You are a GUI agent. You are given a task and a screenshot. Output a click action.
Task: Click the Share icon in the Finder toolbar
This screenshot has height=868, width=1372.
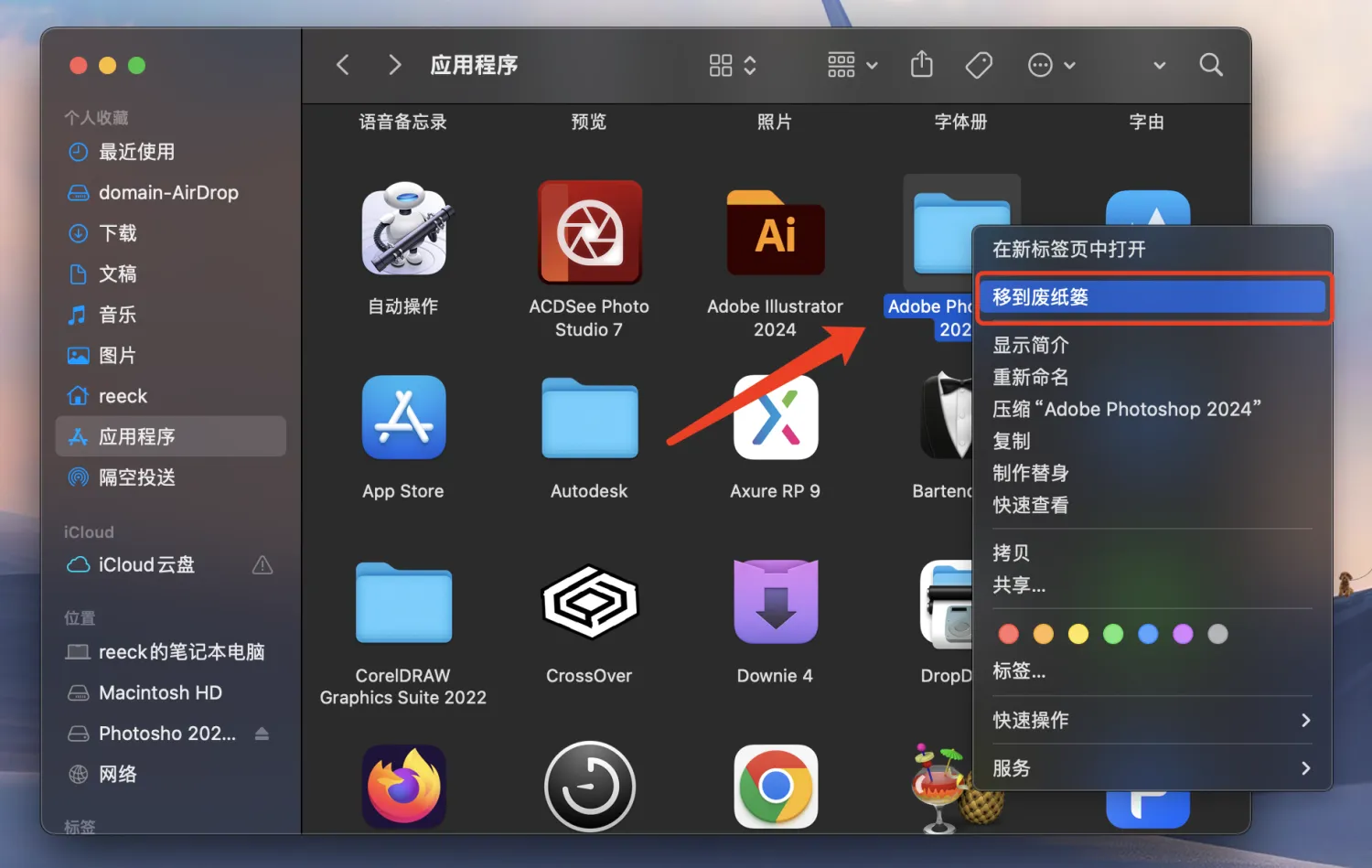tap(921, 65)
